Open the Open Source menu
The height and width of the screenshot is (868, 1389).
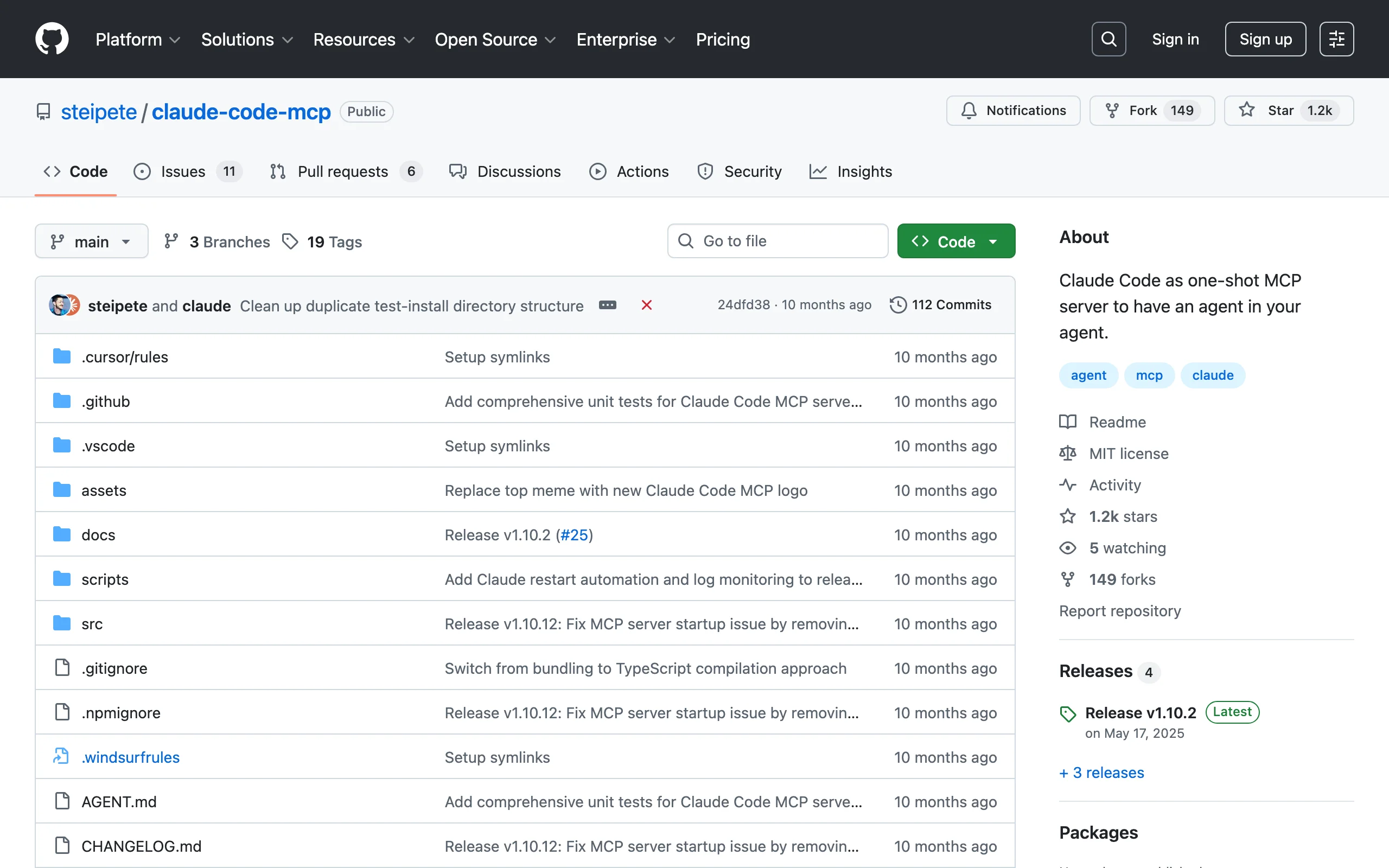(x=495, y=39)
